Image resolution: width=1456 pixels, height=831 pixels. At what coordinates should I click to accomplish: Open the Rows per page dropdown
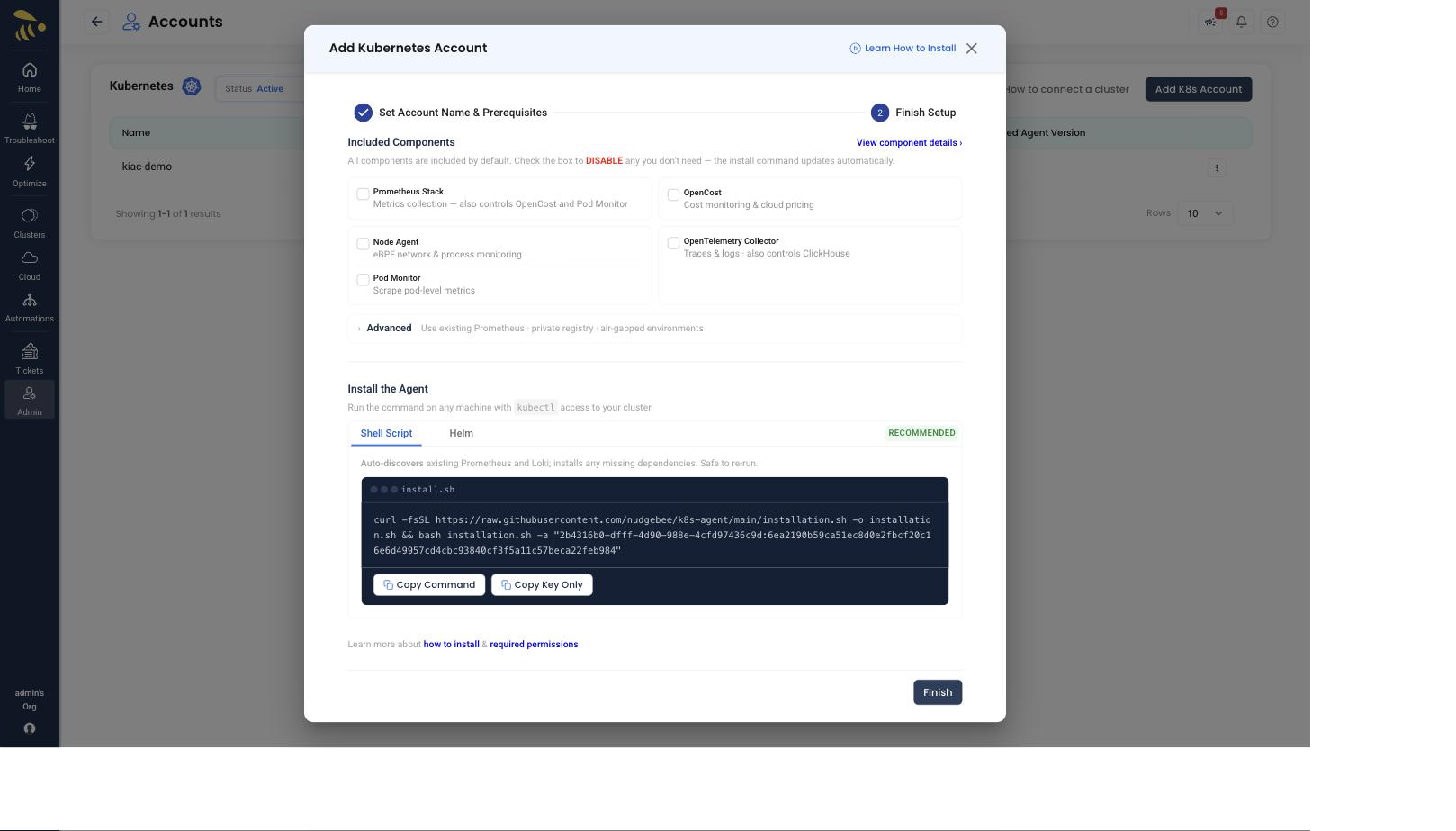(x=1205, y=213)
